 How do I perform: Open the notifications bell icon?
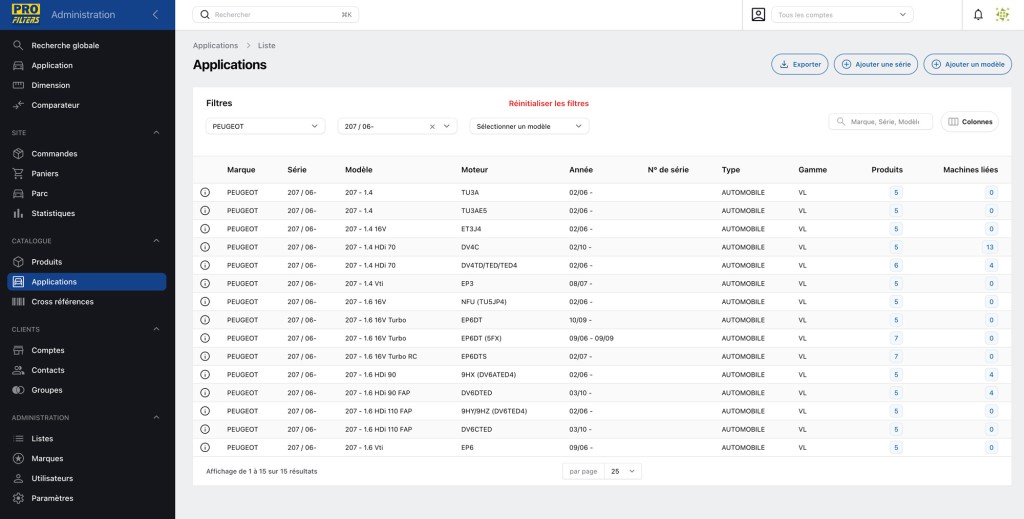[978, 15]
